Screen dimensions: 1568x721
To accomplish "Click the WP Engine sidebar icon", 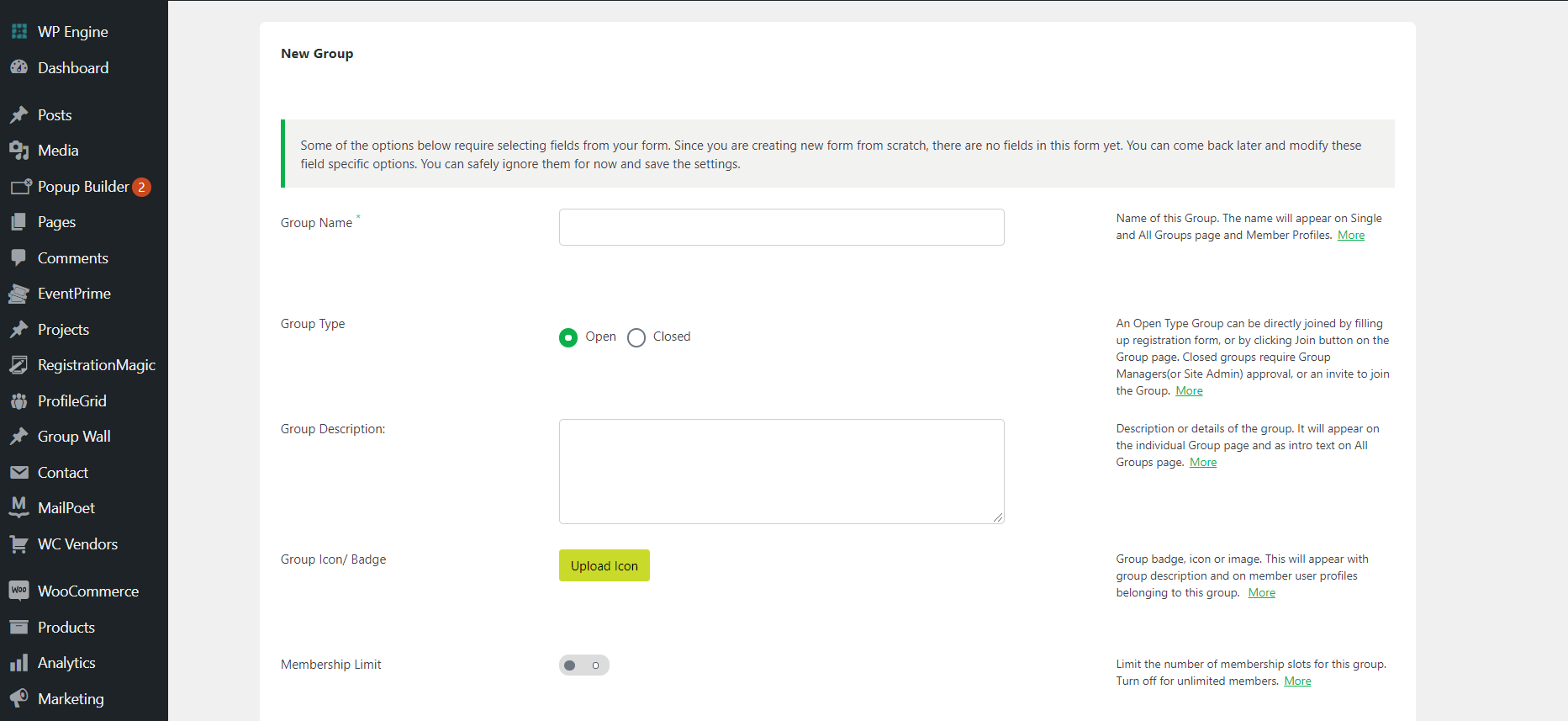I will (19, 32).
